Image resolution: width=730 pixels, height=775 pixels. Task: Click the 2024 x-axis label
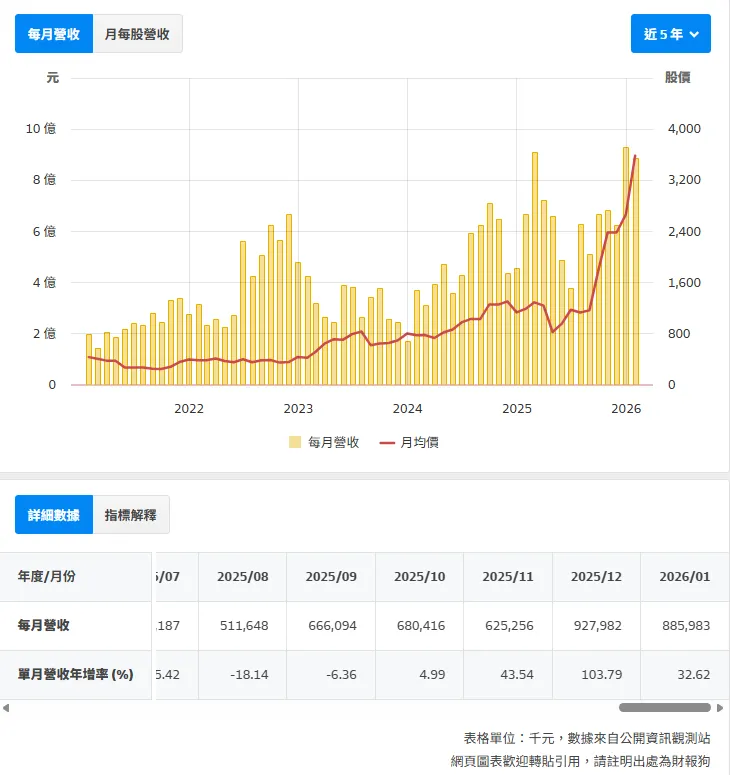point(407,409)
